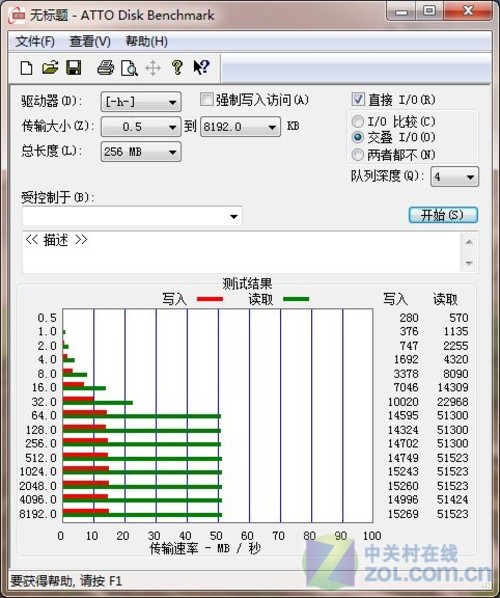This screenshot has height=598, width=500.
Task: Click the red 写入 legend swatch
Action: tap(210, 299)
